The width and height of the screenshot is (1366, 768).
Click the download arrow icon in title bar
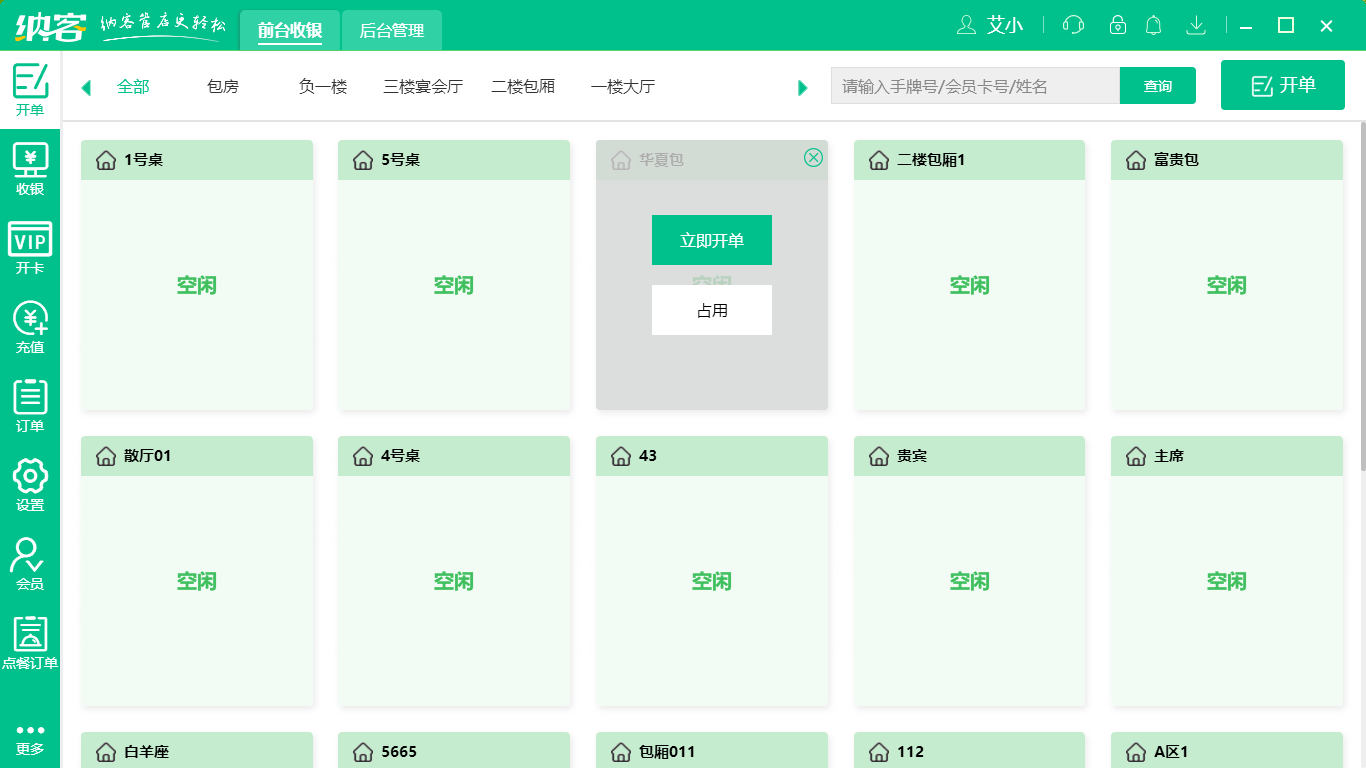[1195, 25]
